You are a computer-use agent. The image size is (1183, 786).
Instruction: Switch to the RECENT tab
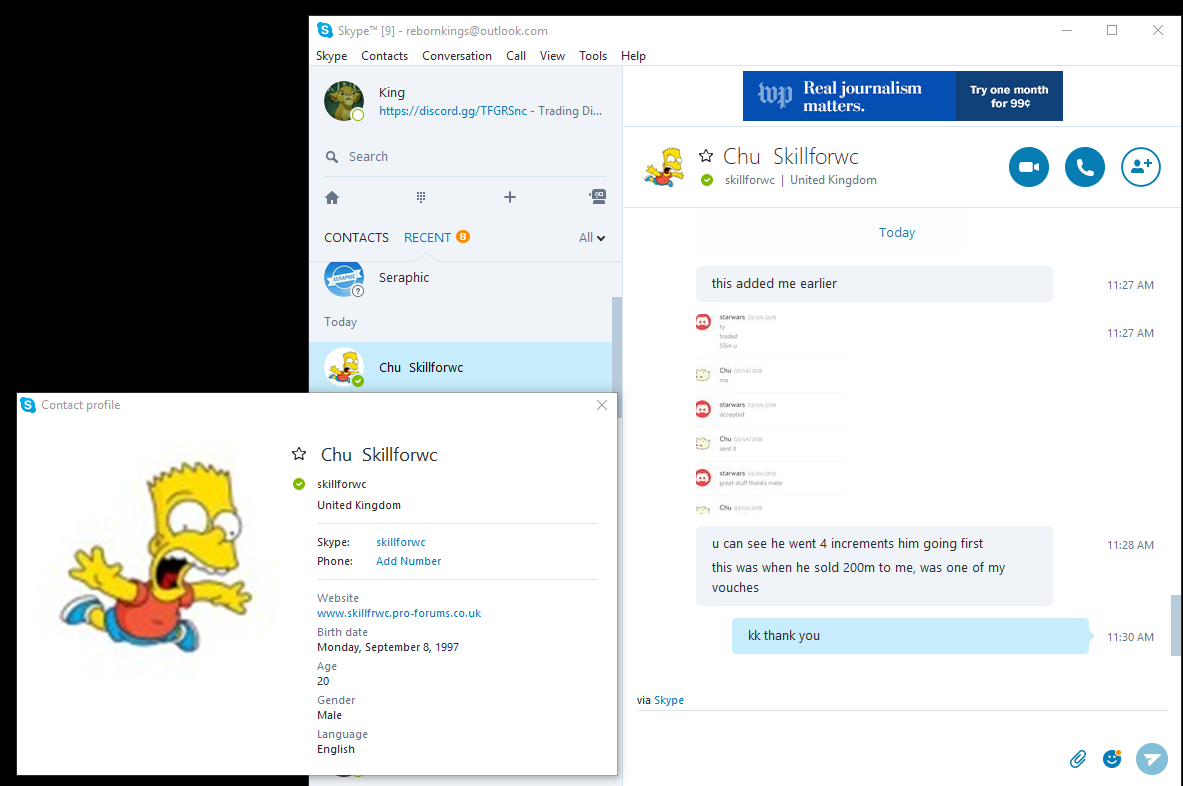click(427, 238)
